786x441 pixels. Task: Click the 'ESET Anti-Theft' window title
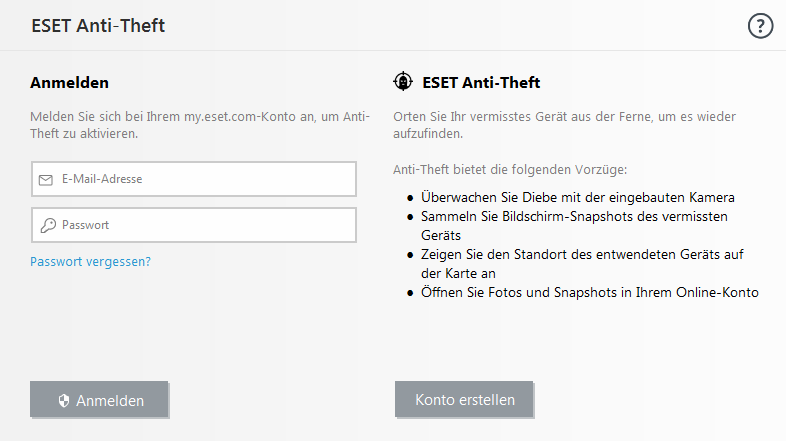click(x=98, y=26)
